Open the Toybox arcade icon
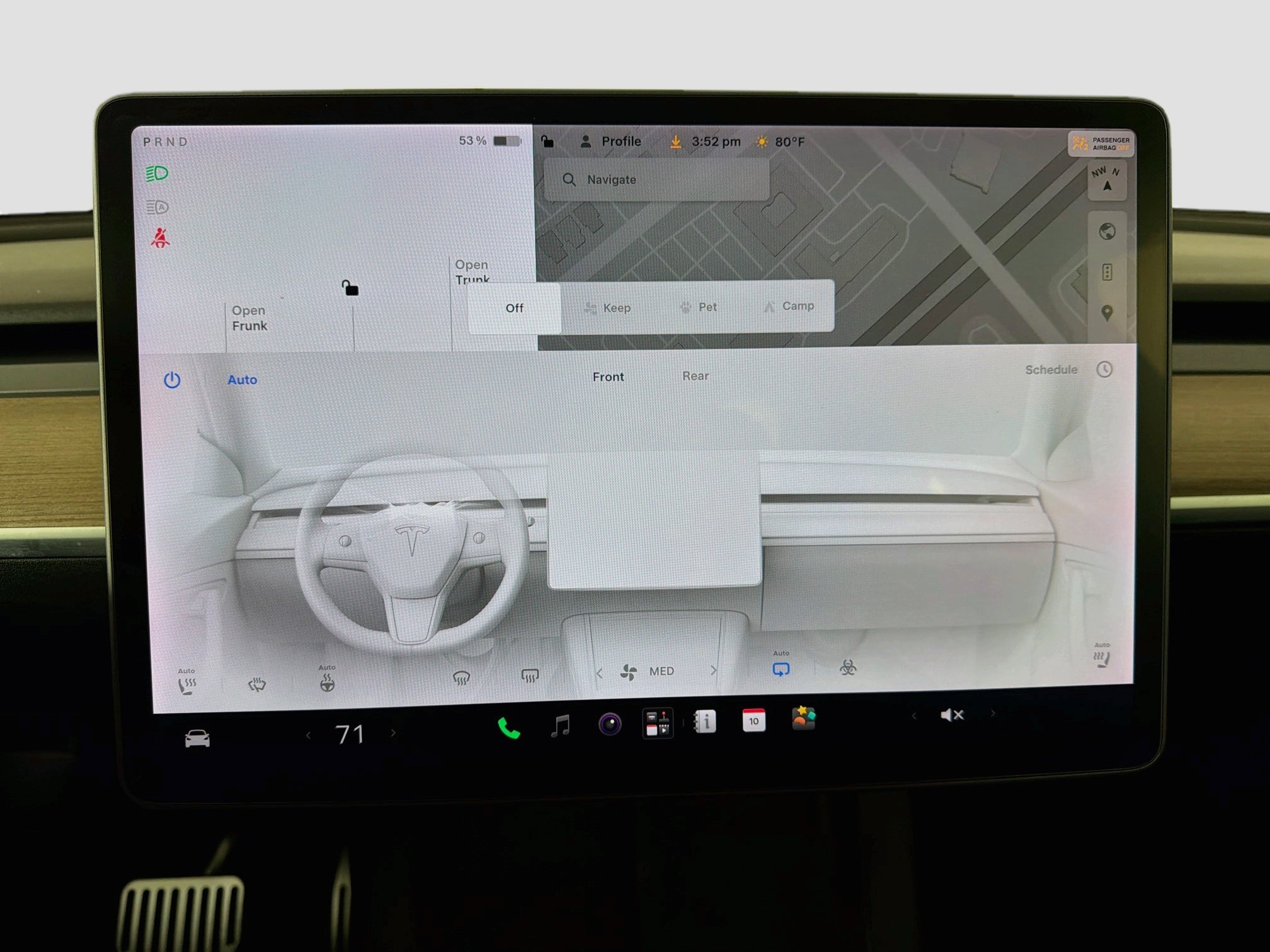1270x952 pixels. [803, 718]
